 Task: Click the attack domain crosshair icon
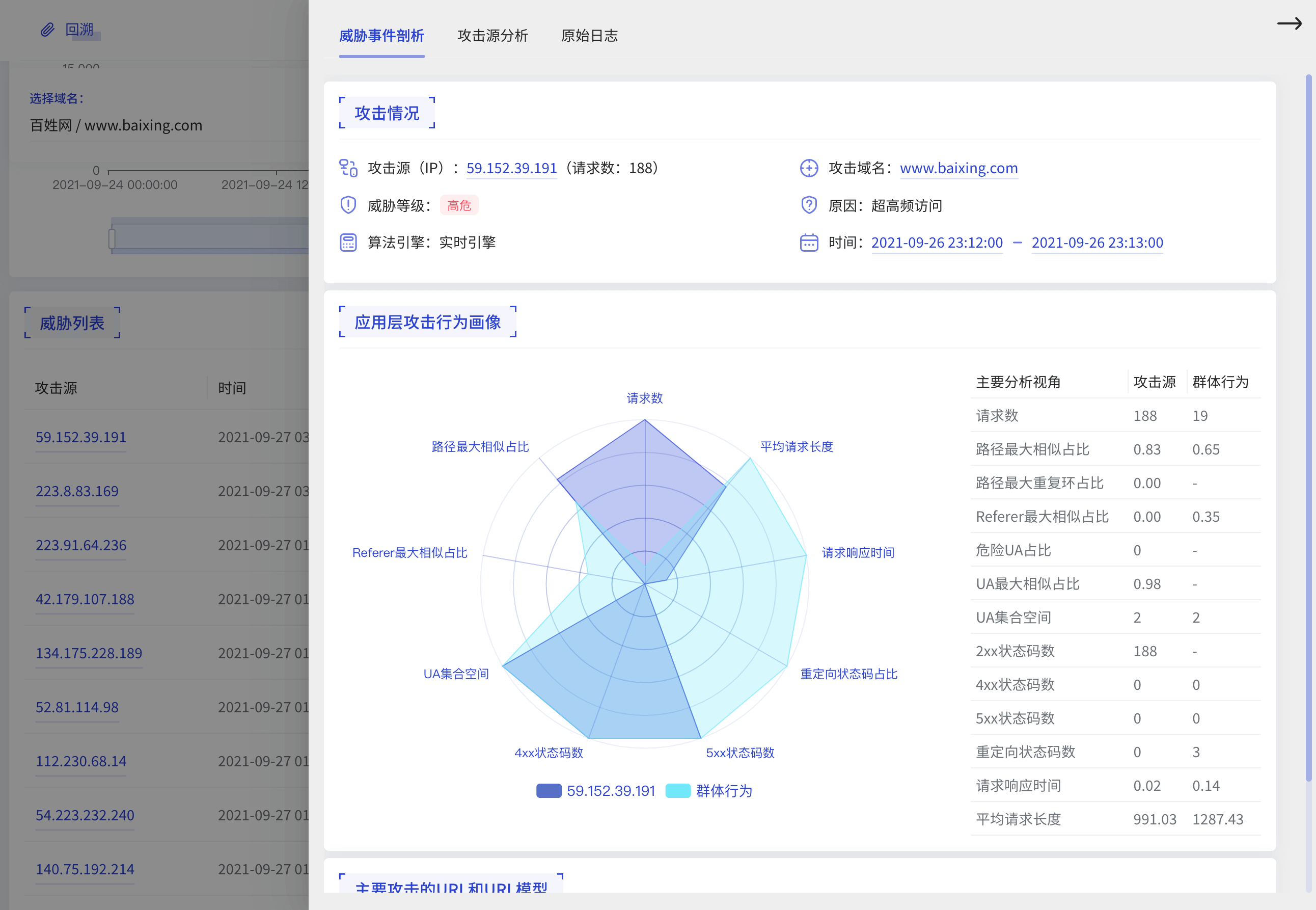(809, 168)
